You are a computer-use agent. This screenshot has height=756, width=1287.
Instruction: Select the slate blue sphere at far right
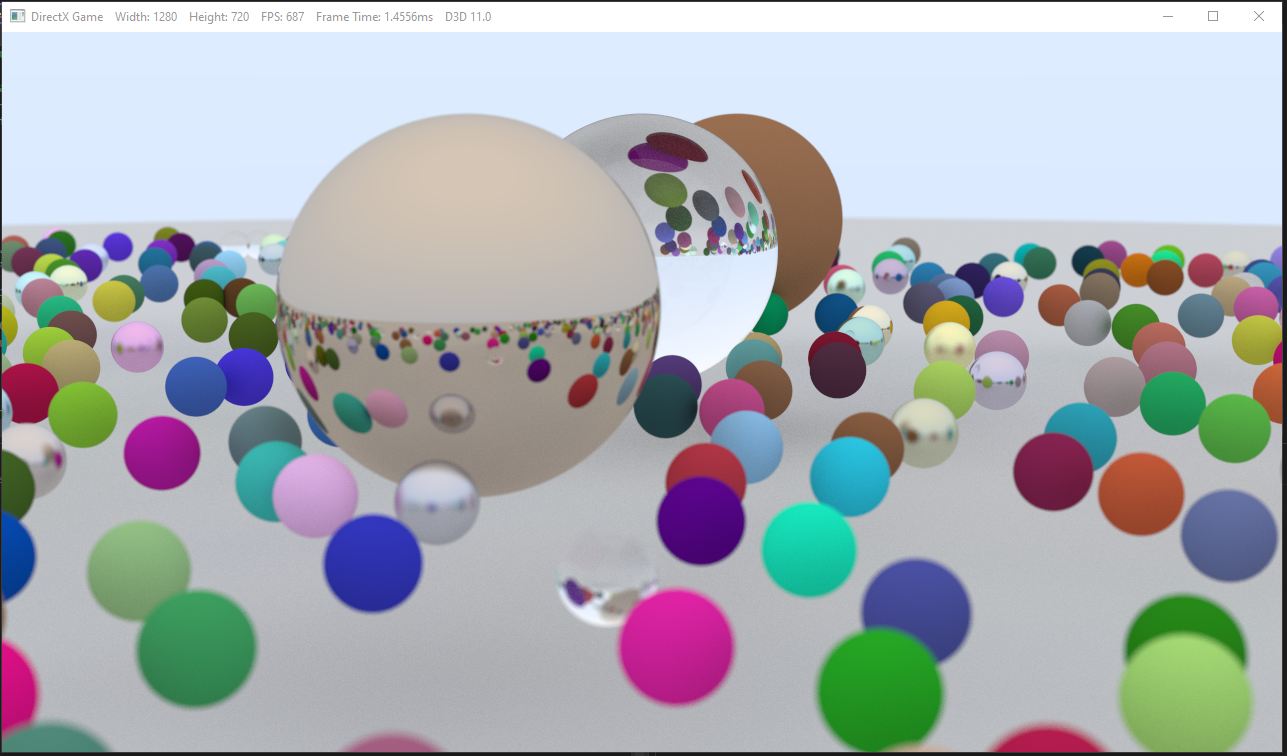[x=1229, y=535]
